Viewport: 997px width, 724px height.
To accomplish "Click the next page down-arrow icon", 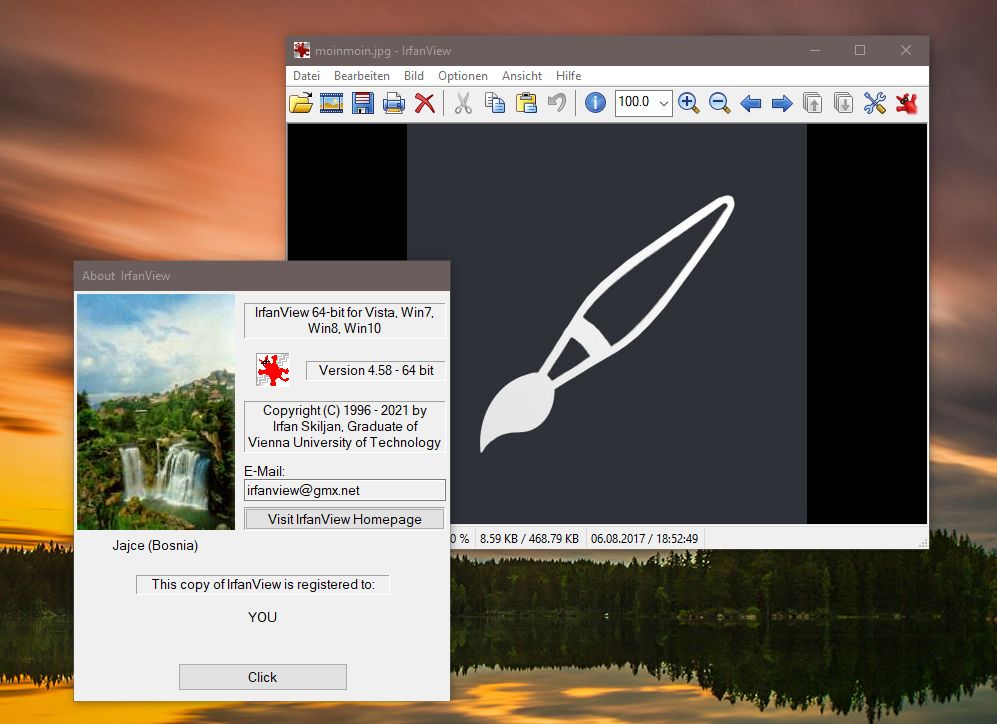I will (844, 102).
